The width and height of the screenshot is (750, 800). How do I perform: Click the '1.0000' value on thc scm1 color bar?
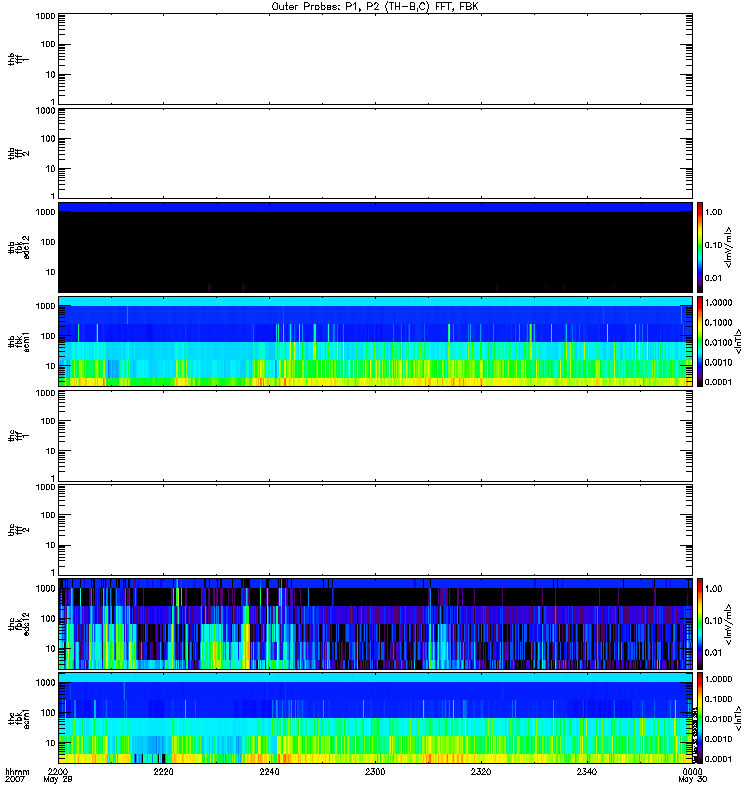(718, 679)
